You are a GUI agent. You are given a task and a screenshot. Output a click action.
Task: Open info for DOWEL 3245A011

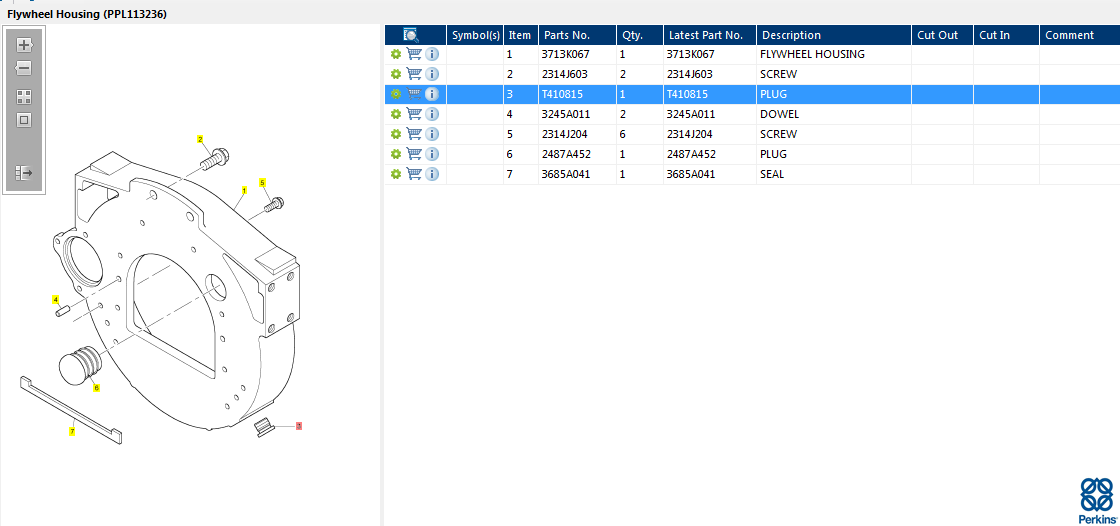[x=432, y=114]
